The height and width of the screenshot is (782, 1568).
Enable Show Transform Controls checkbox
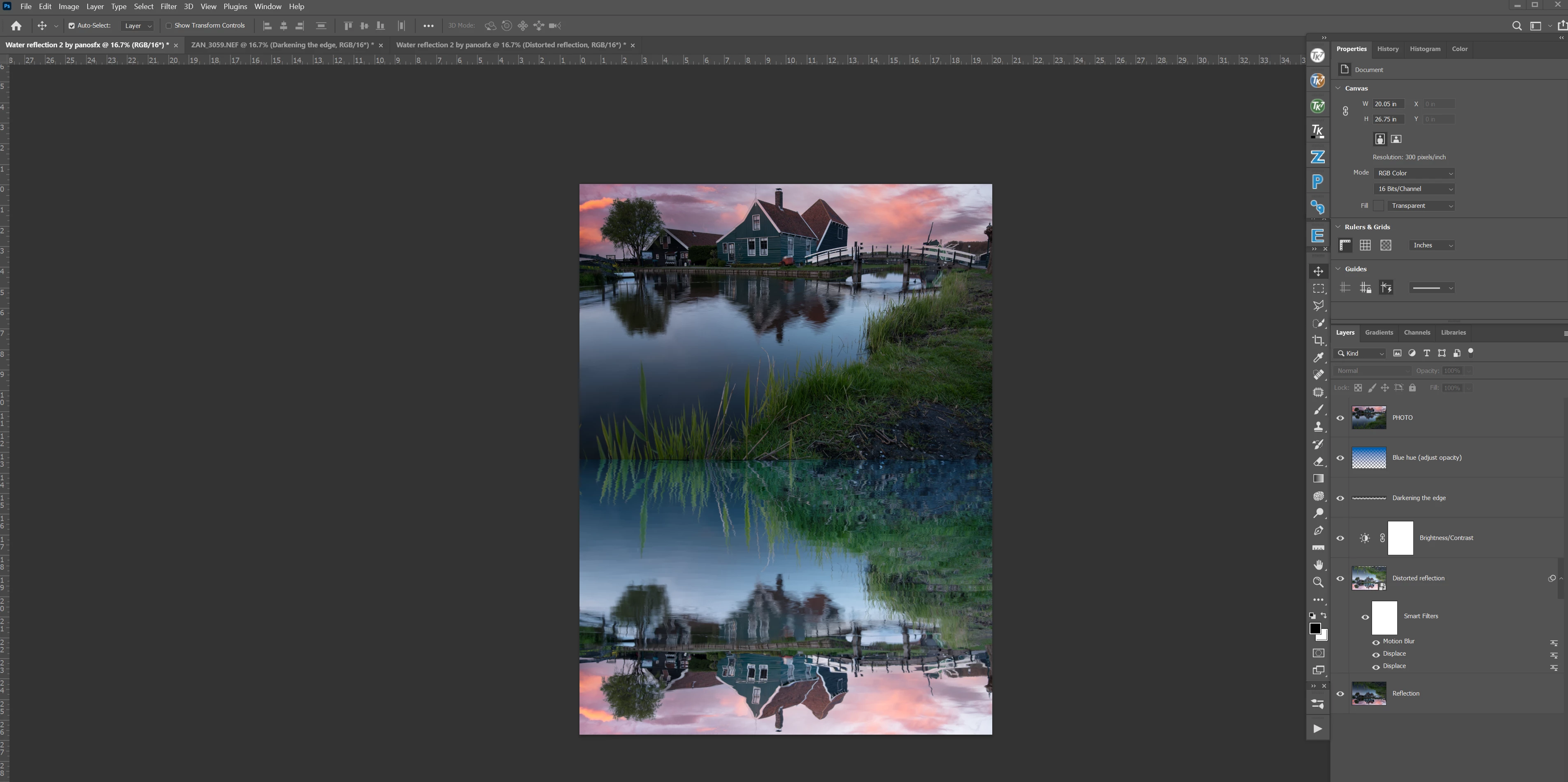pos(169,26)
